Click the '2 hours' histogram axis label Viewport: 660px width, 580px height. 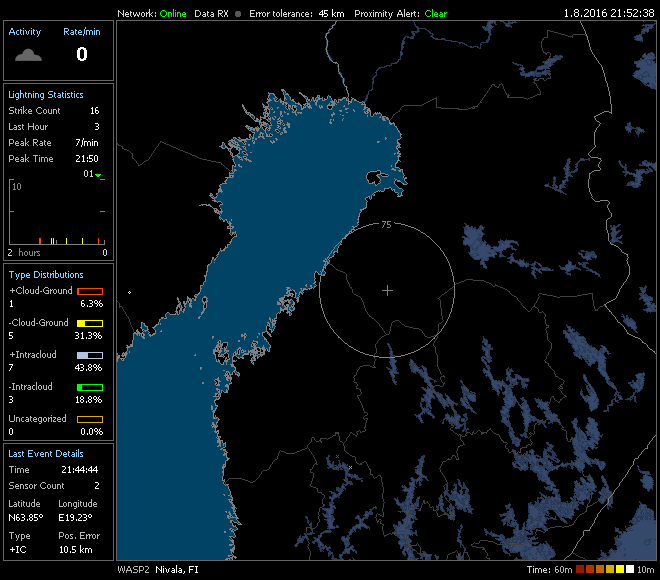pyautogui.click(x=24, y=253)
